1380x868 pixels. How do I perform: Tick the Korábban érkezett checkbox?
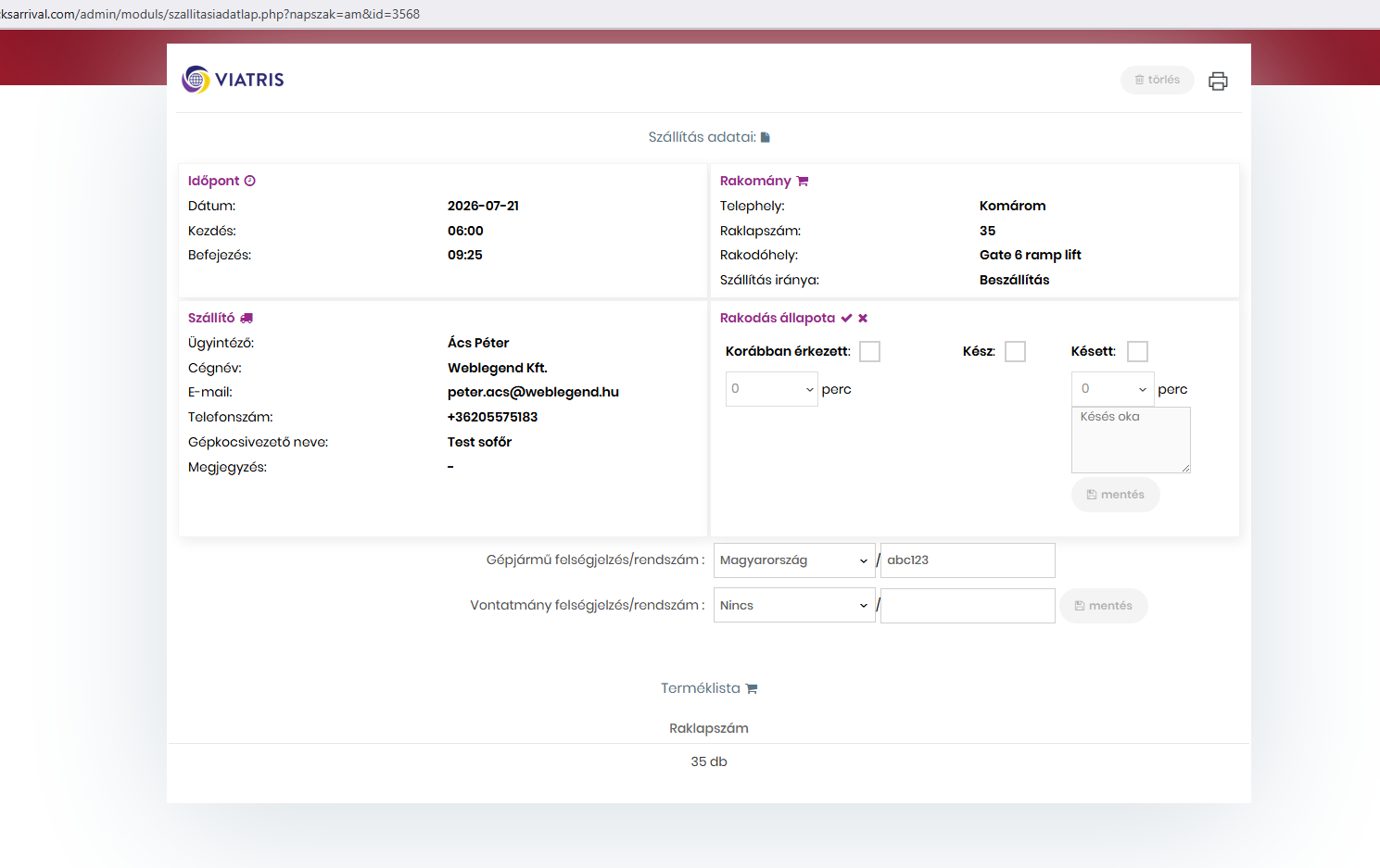point(869,351)
